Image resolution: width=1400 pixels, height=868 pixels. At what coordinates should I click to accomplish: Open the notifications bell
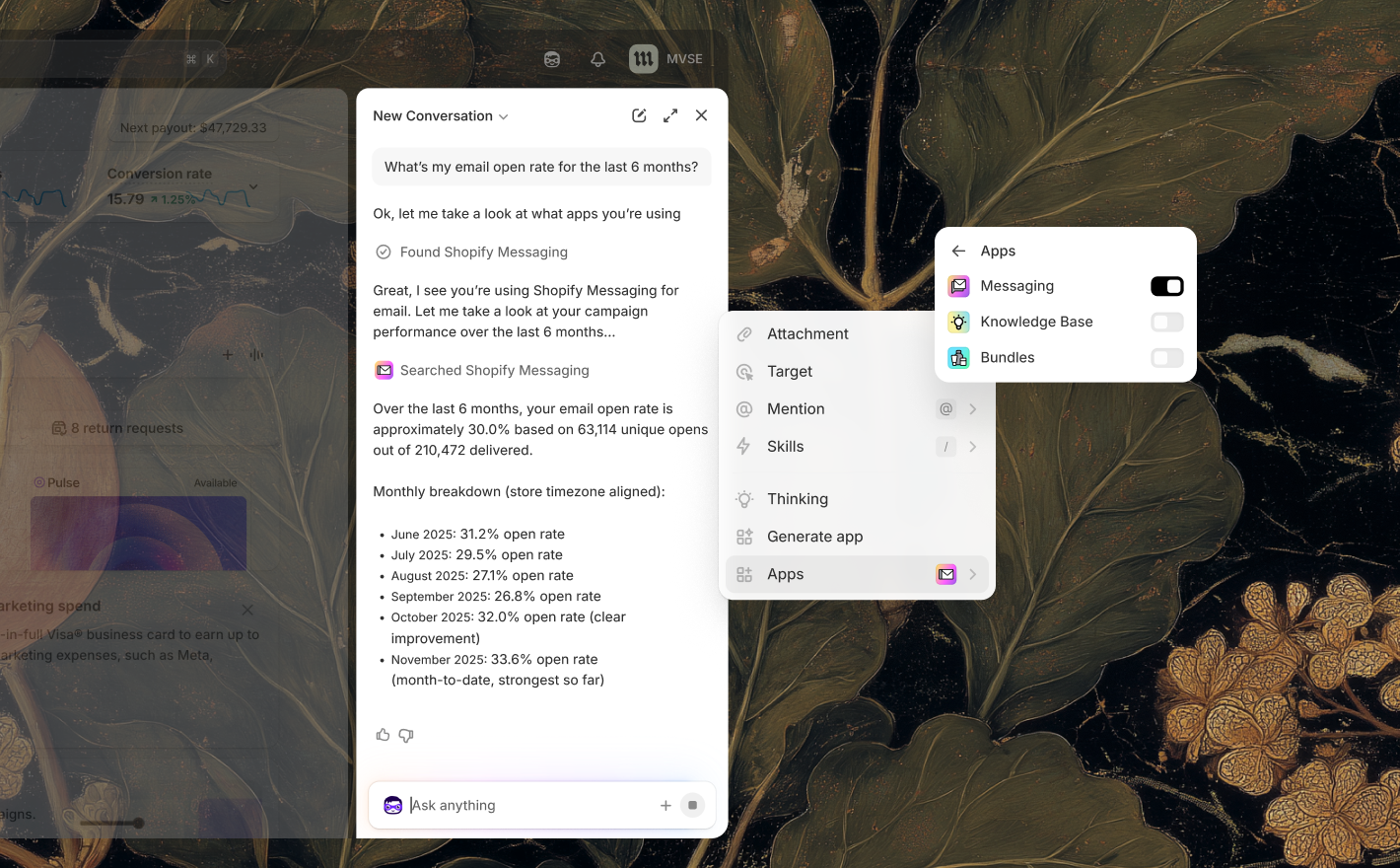click(597, 59)
